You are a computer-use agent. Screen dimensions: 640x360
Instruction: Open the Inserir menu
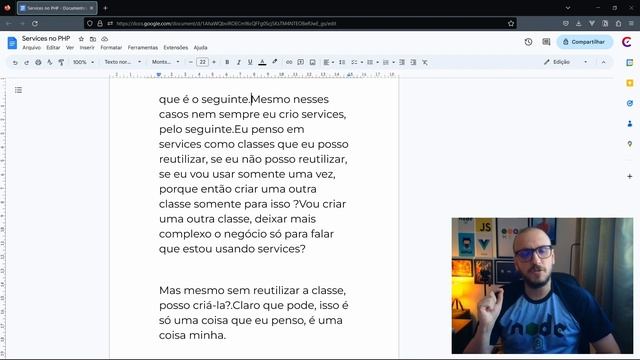pyautogui.click(x=87, y=48)
